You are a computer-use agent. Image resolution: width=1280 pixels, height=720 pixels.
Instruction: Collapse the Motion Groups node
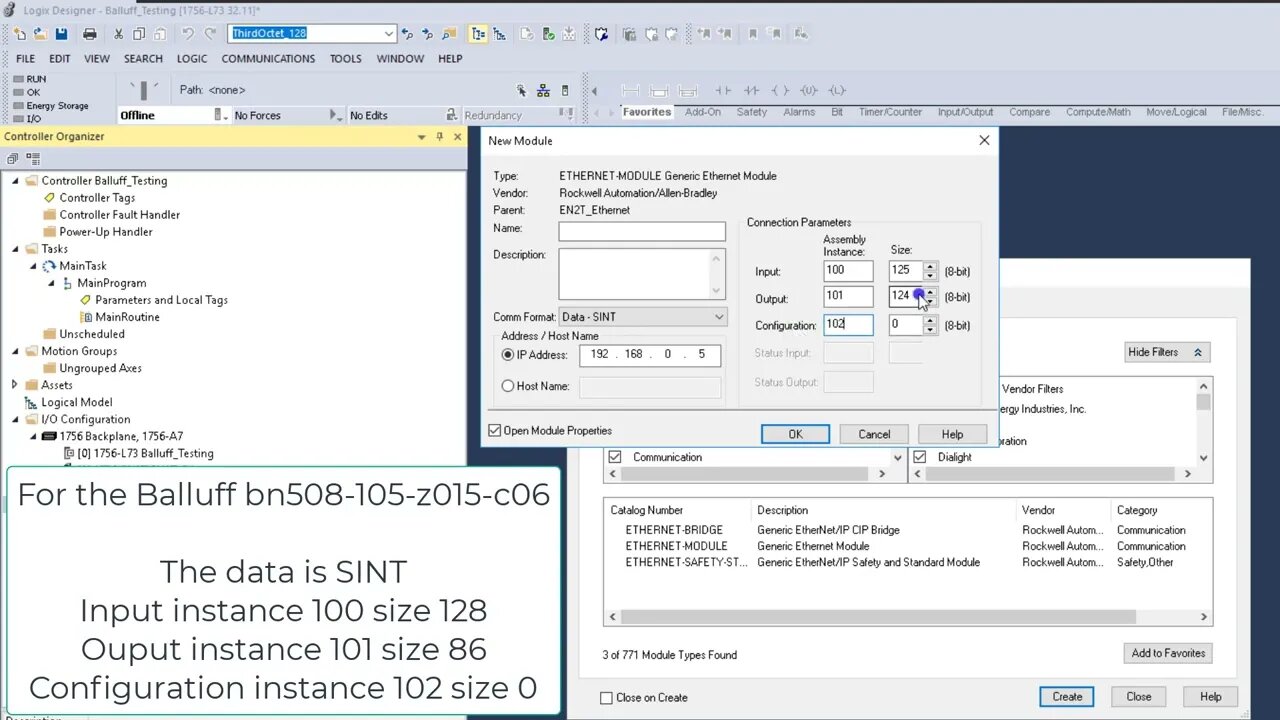pyautogui.click(x=15, y=351)
